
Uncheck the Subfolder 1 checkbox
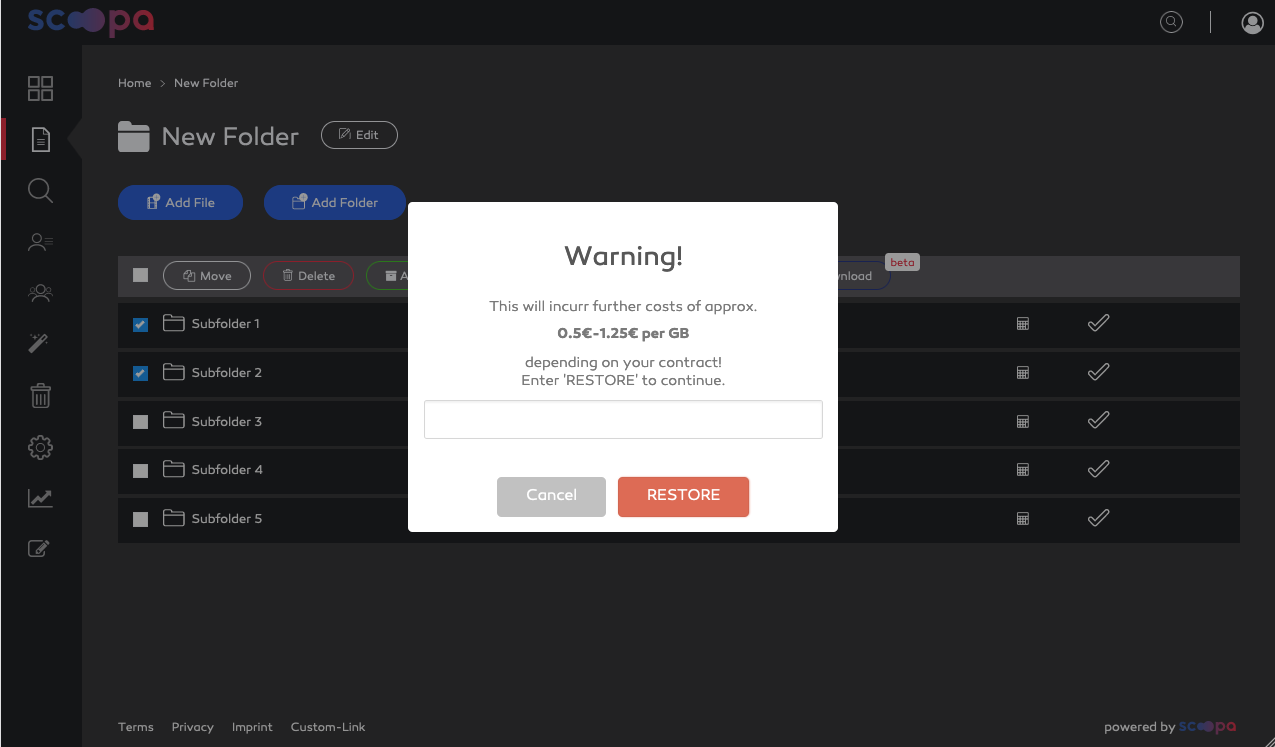click(140, 324)
